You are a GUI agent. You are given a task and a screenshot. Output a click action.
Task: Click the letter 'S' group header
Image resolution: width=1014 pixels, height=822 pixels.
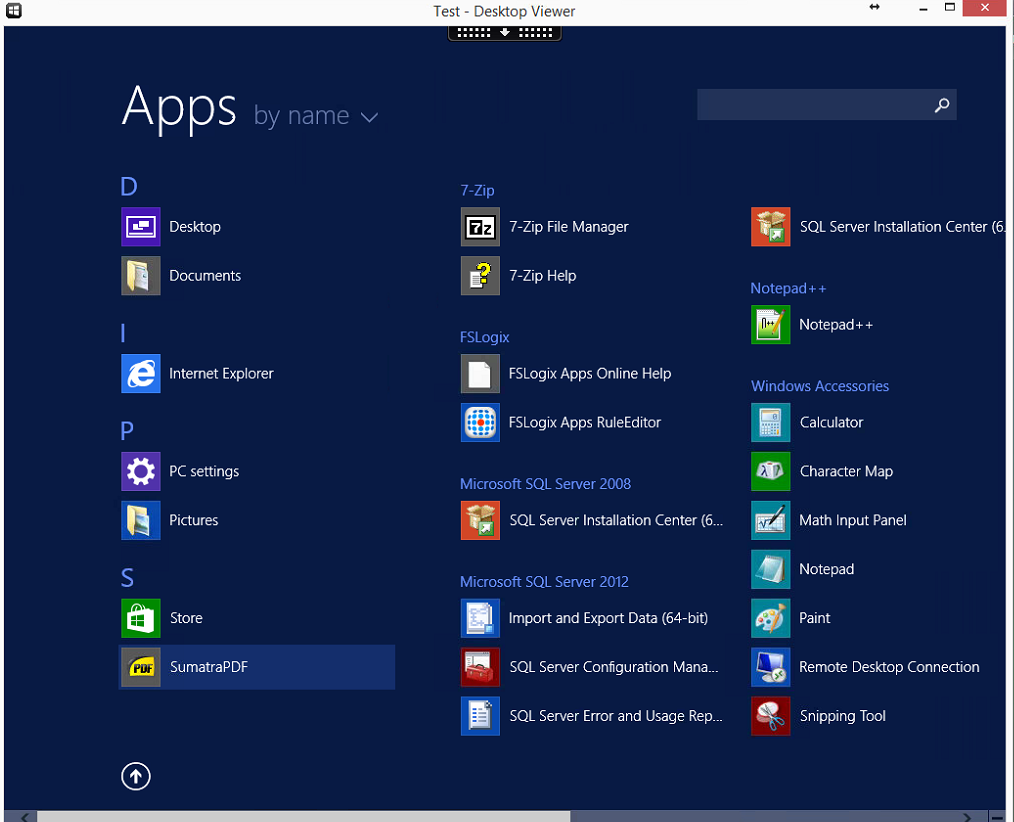pos(127,578)
